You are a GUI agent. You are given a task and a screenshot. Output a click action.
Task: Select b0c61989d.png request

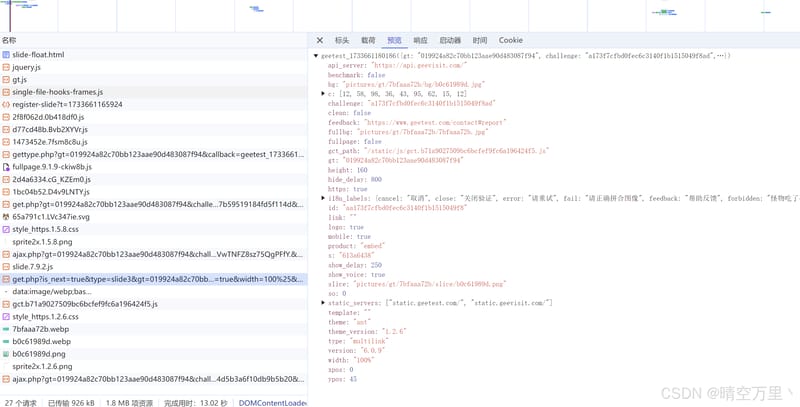click(x=154, y=354)
